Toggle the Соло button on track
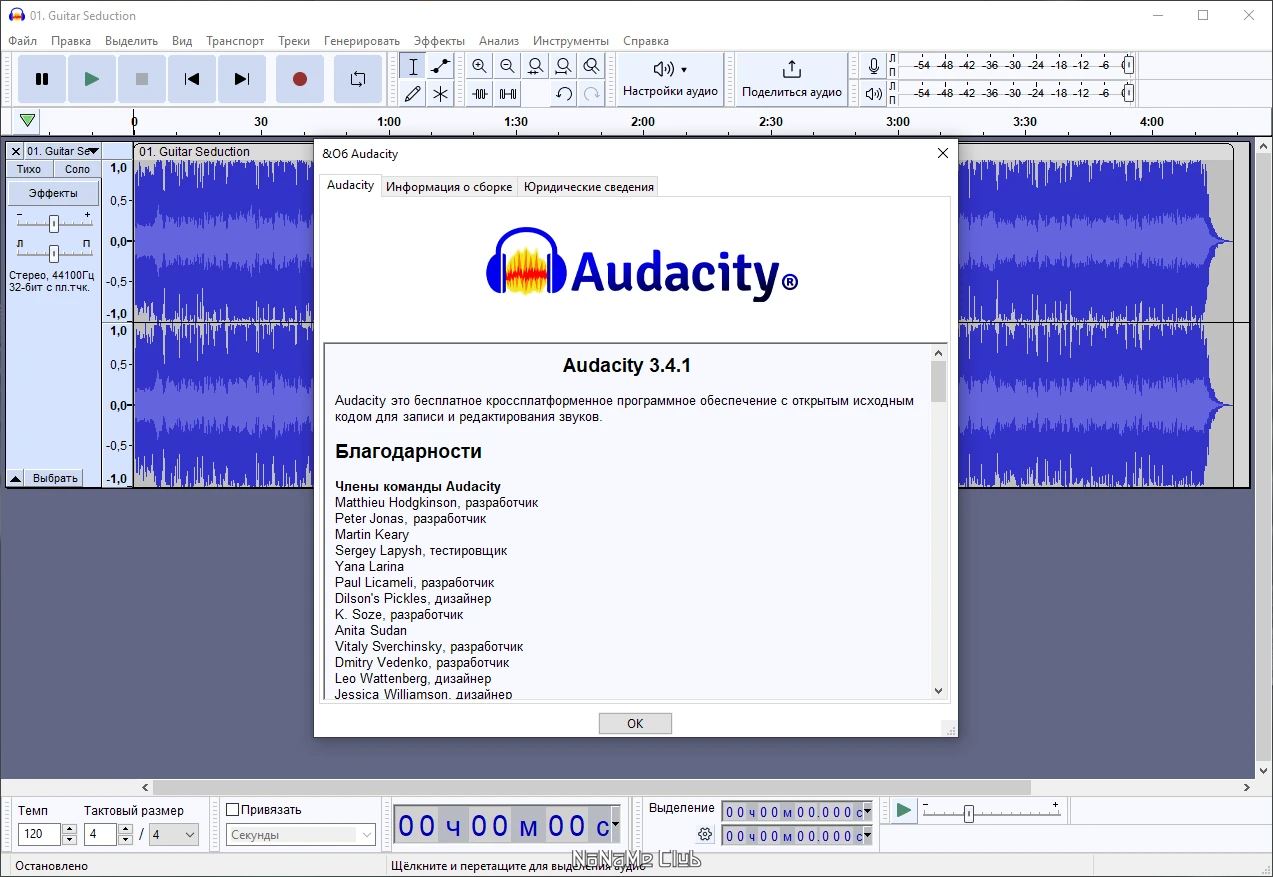The image size is (1273, 877). (77, 169)
